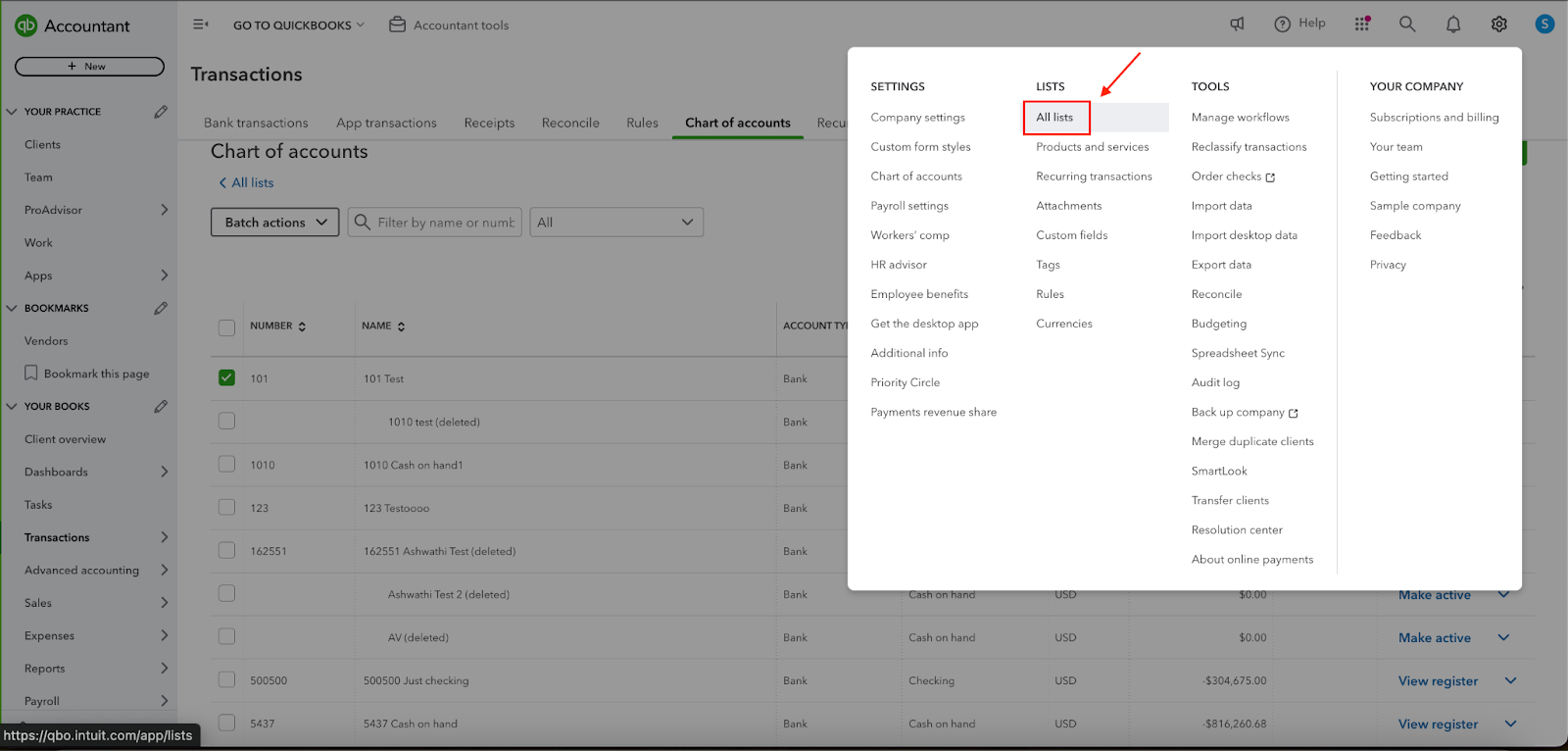
Task: Click the megaphone announcements icon
Action: 1238,25
